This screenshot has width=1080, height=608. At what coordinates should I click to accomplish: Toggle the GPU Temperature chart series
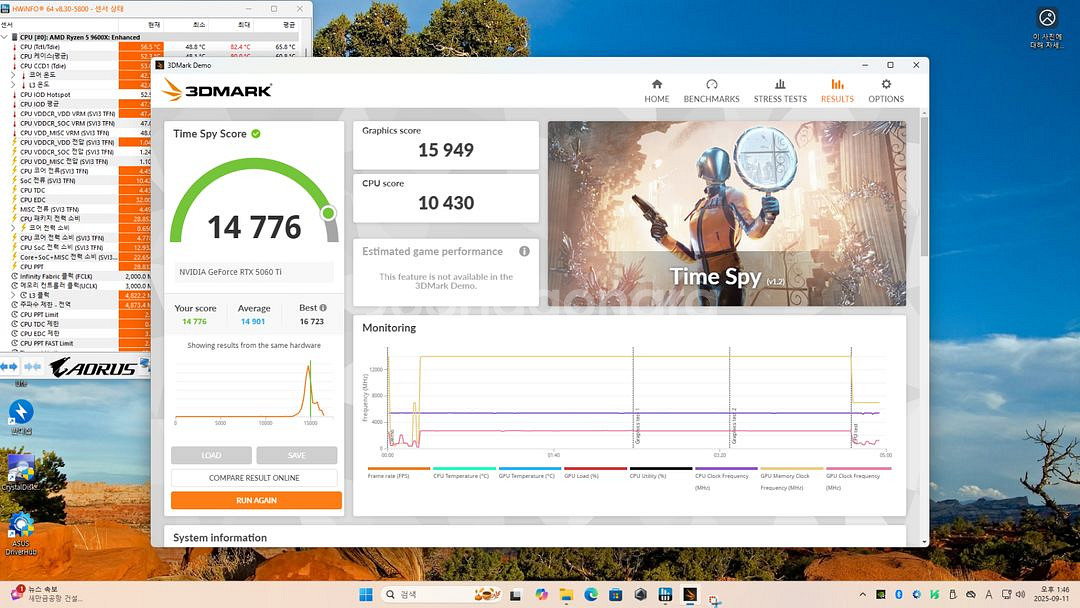click(x=529, y=472)
